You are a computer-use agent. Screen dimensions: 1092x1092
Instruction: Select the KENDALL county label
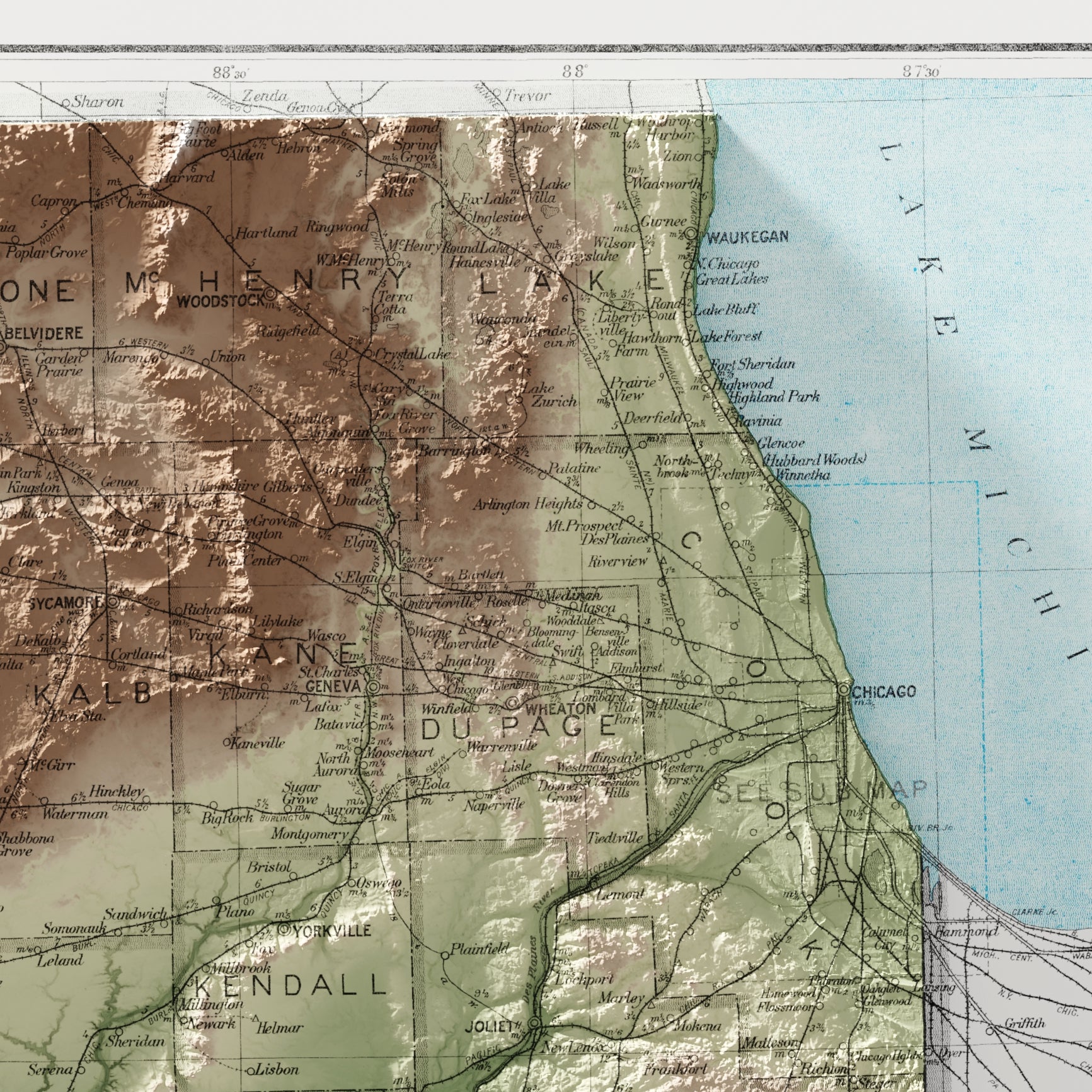click(x=290, y=985)
